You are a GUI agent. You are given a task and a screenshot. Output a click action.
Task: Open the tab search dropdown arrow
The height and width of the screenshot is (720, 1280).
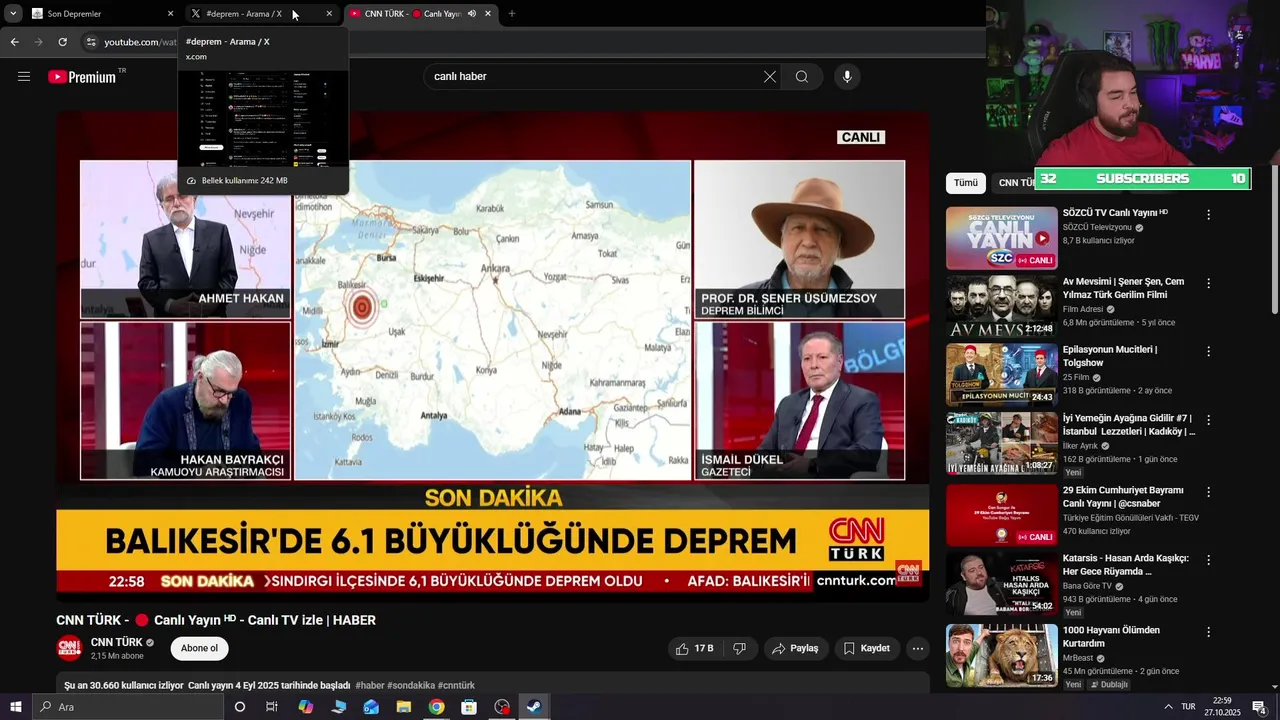pos(13,14)
